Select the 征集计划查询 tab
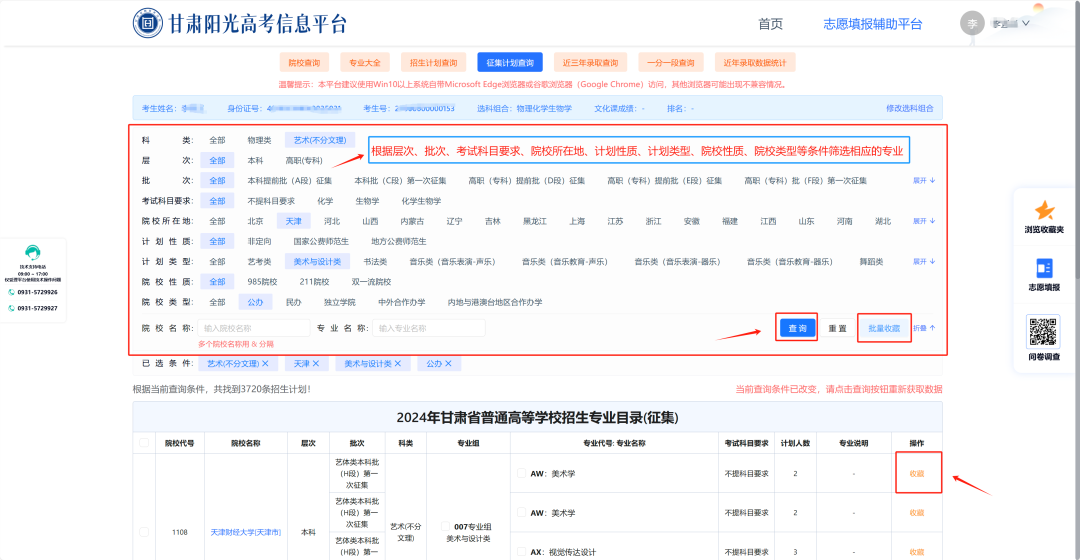 (510, 63)
